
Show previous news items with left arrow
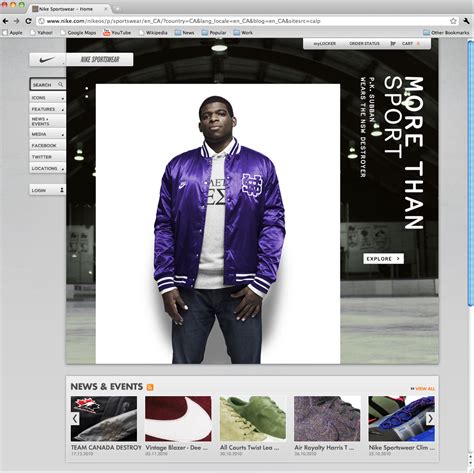point(75,418)
